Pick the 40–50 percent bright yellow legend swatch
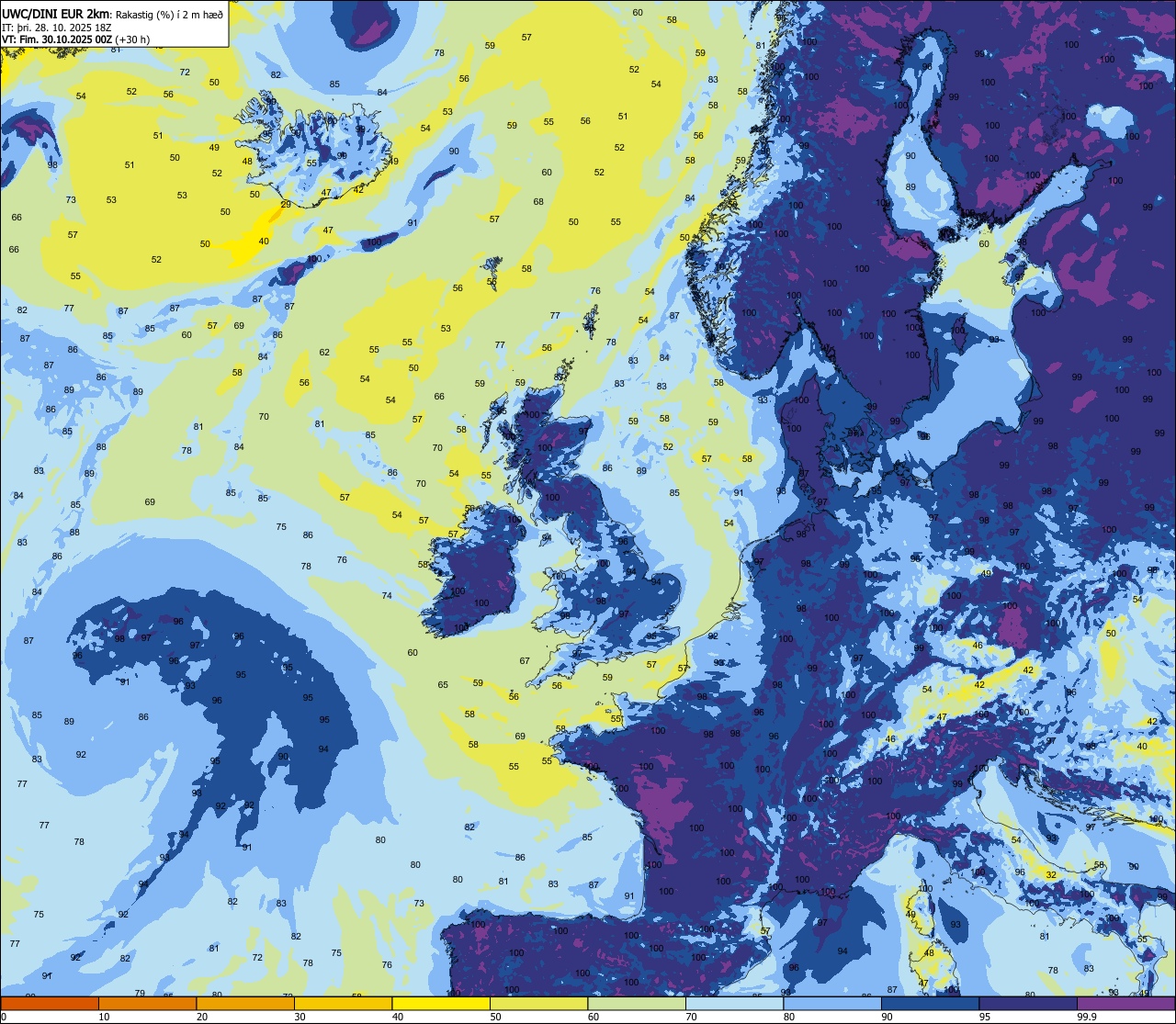1176x1024 pixels. 441,1003
